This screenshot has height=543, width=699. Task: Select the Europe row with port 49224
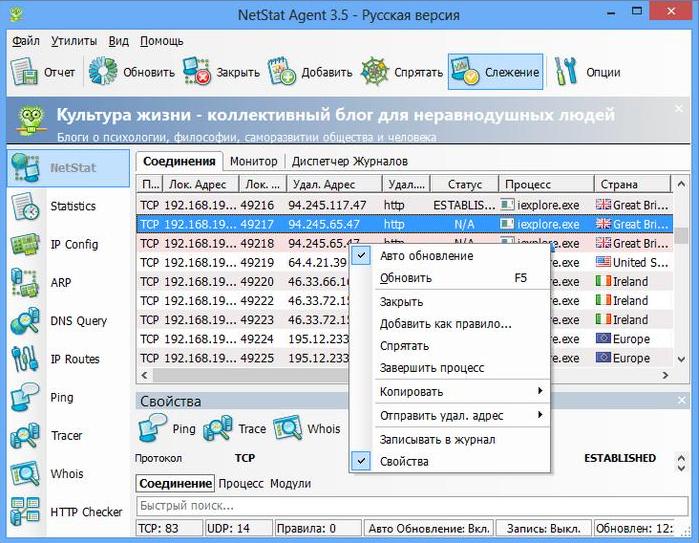point(404,339)
